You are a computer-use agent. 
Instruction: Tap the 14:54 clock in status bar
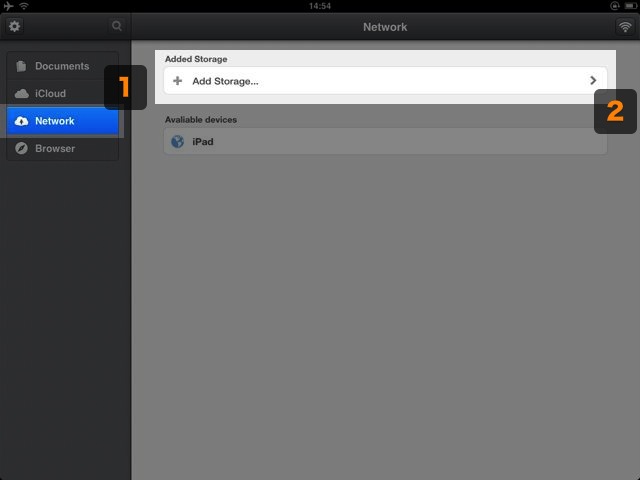[x=320, y=6]
